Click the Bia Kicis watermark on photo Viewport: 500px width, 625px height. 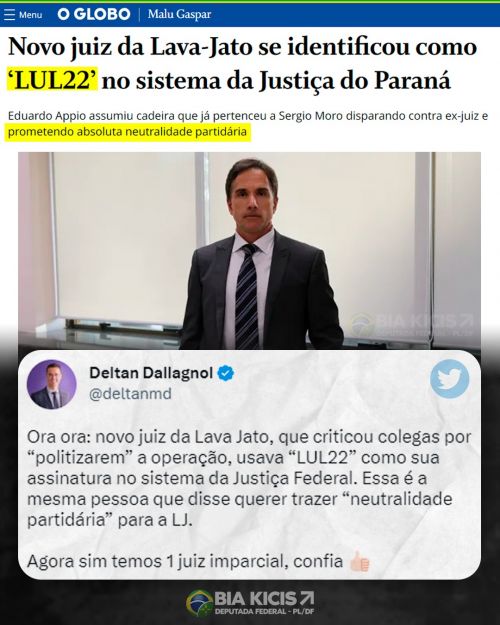412,324
